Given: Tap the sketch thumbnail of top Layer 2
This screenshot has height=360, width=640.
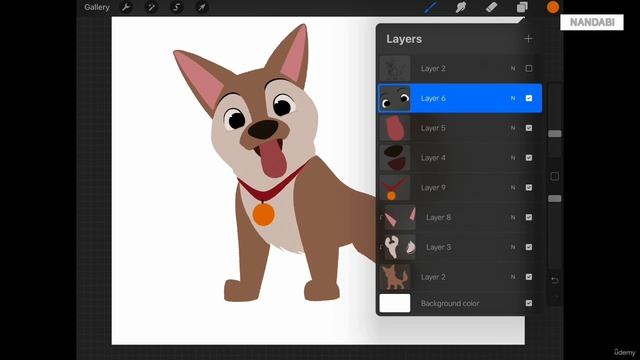Looking at the screenshot, I should click(395, 68).
